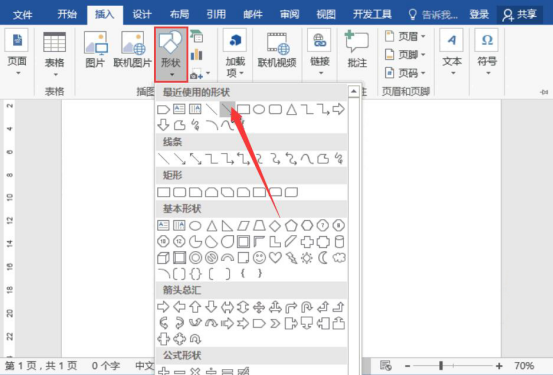Image resolution: width=553 pixels, height=375 pixels.
Task: Click the zoom out minus button
Action: tap(407, 366)
